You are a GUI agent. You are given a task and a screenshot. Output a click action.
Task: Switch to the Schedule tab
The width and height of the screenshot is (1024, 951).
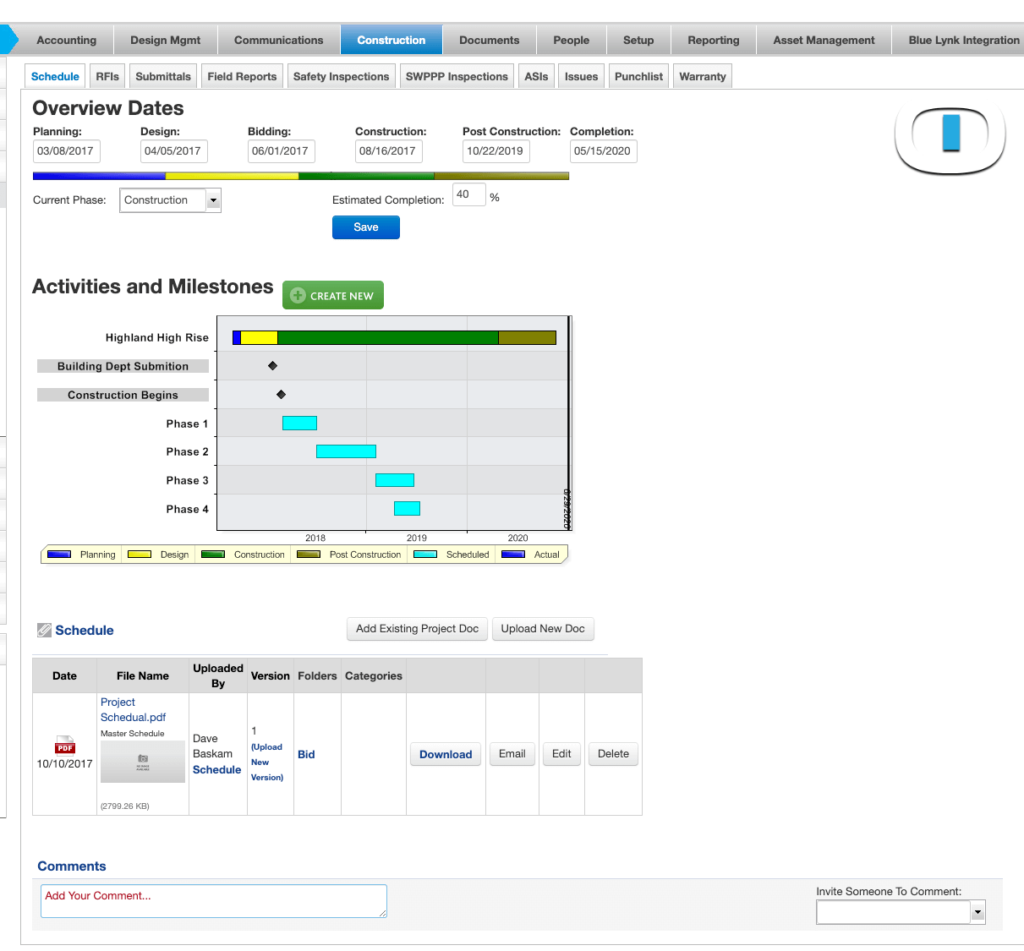coord(55,76)
